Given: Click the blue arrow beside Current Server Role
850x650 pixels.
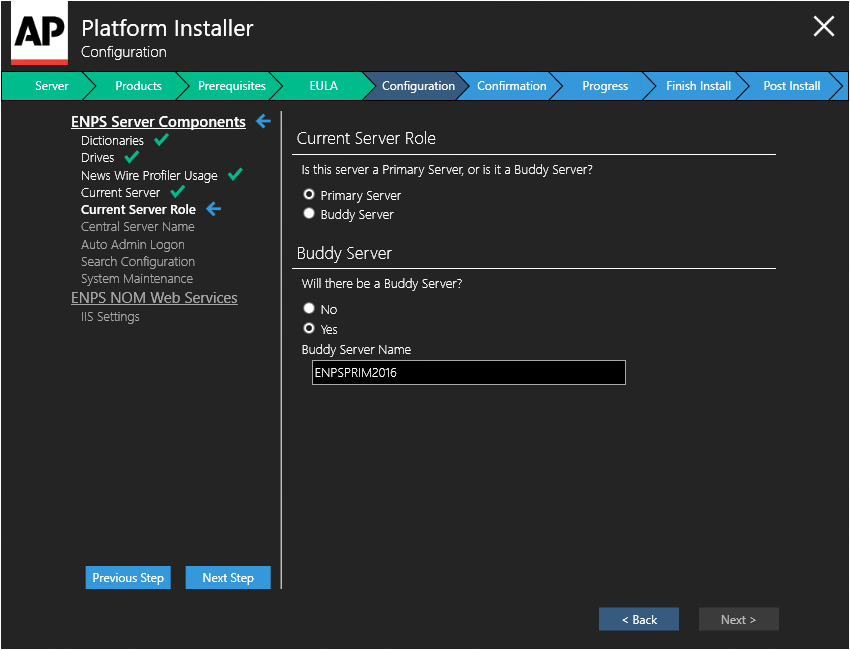Looking at the screenshot, I should [x=214, y=209].
